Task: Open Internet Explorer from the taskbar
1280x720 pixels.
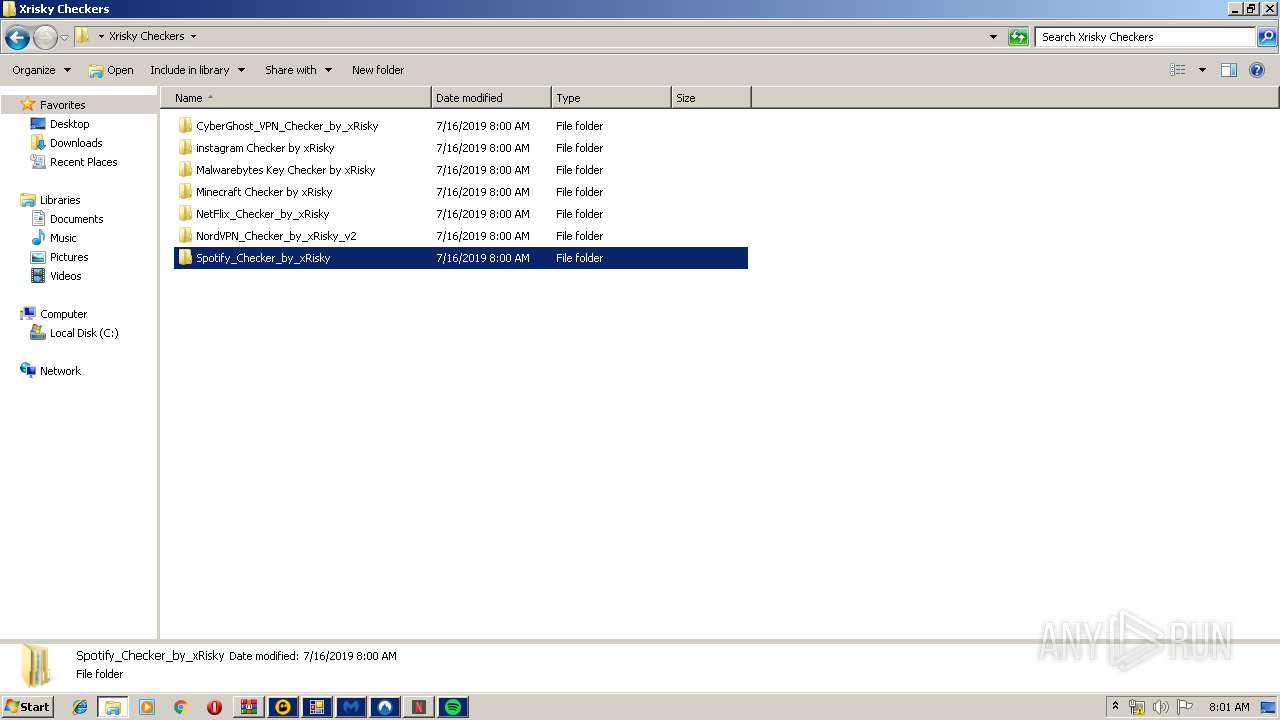Action: pyautogui.click(x=80, y=707)
